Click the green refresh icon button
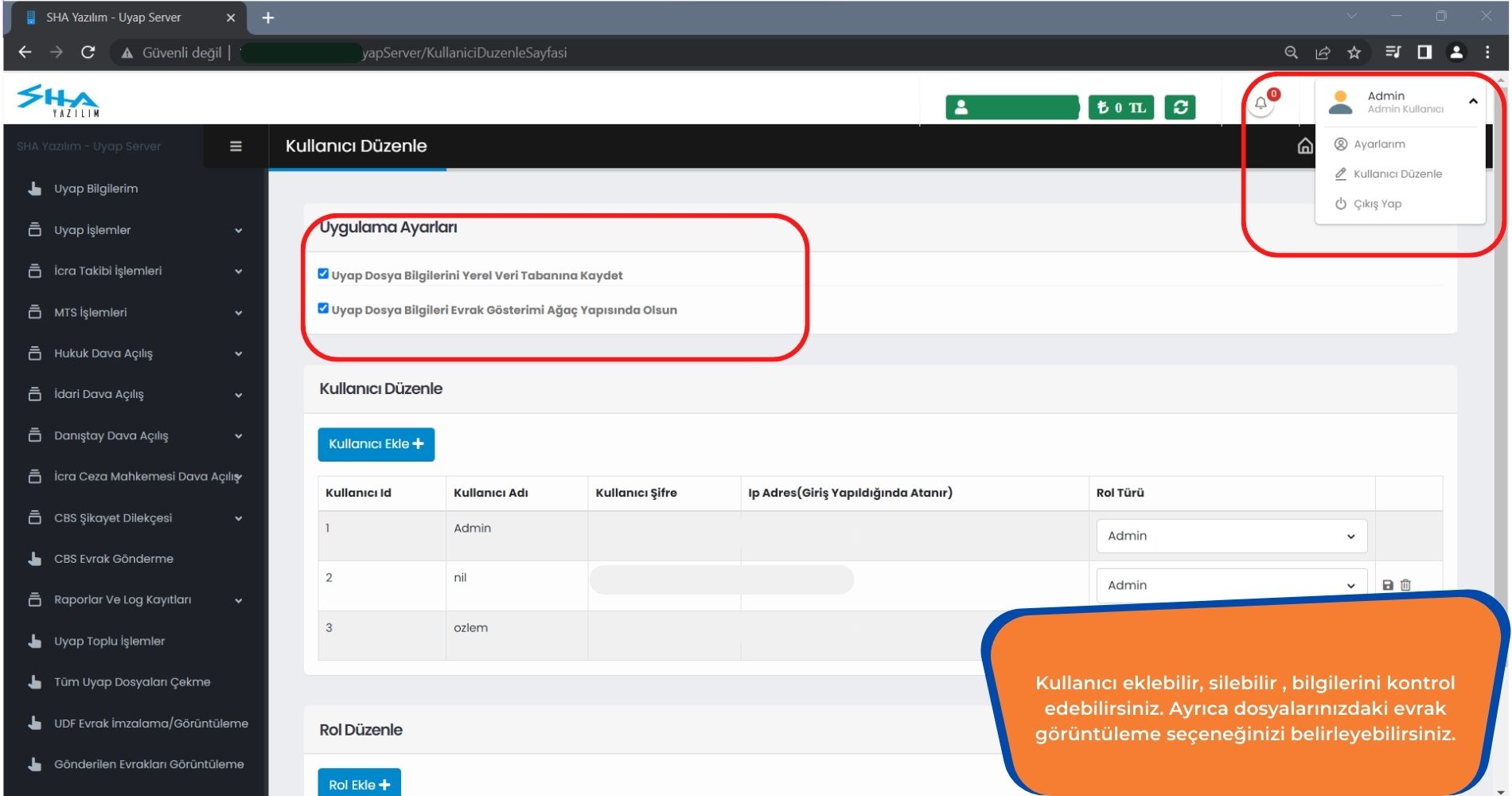This screenshot has width=1512, height=796. (1180, 107)
